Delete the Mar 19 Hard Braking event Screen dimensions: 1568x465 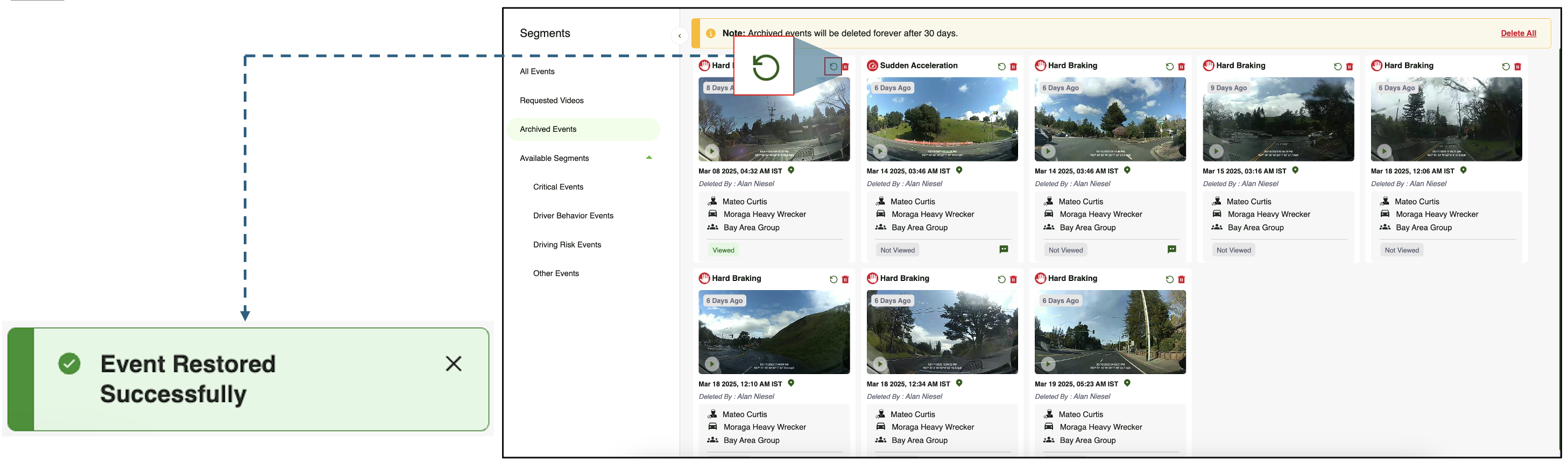point(1182,280)
